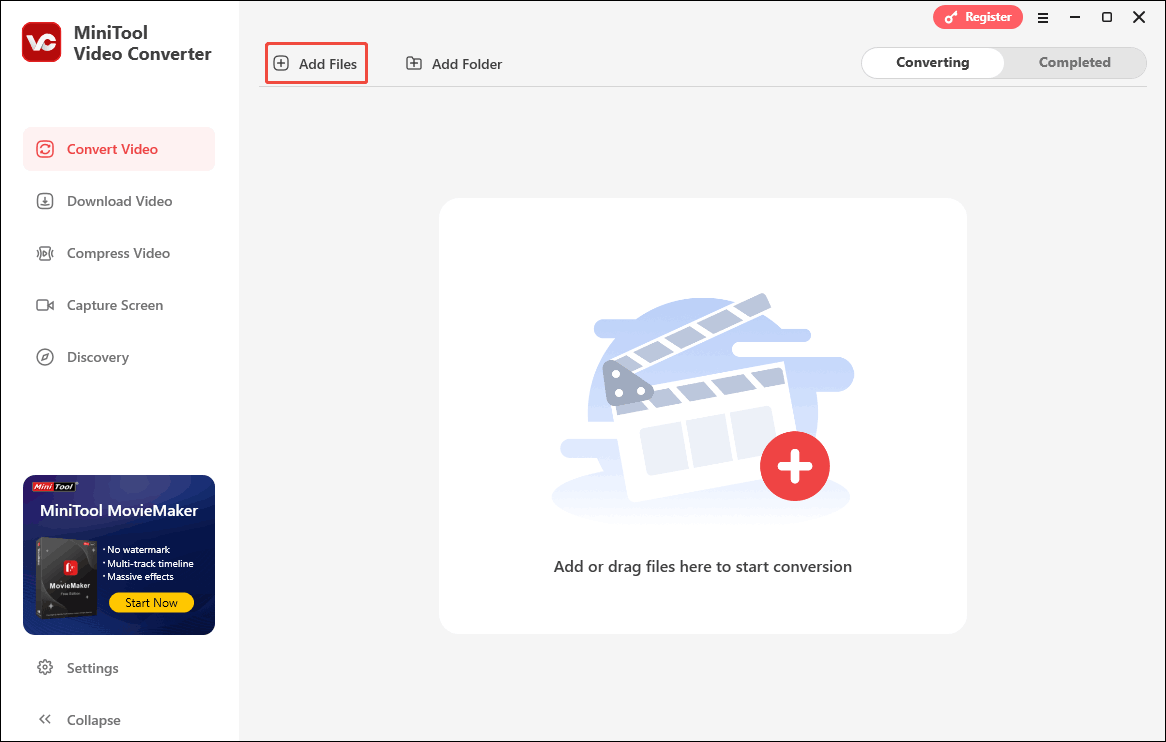
Task: Click the key icon on Register button
Action: (x=951, y=17)
